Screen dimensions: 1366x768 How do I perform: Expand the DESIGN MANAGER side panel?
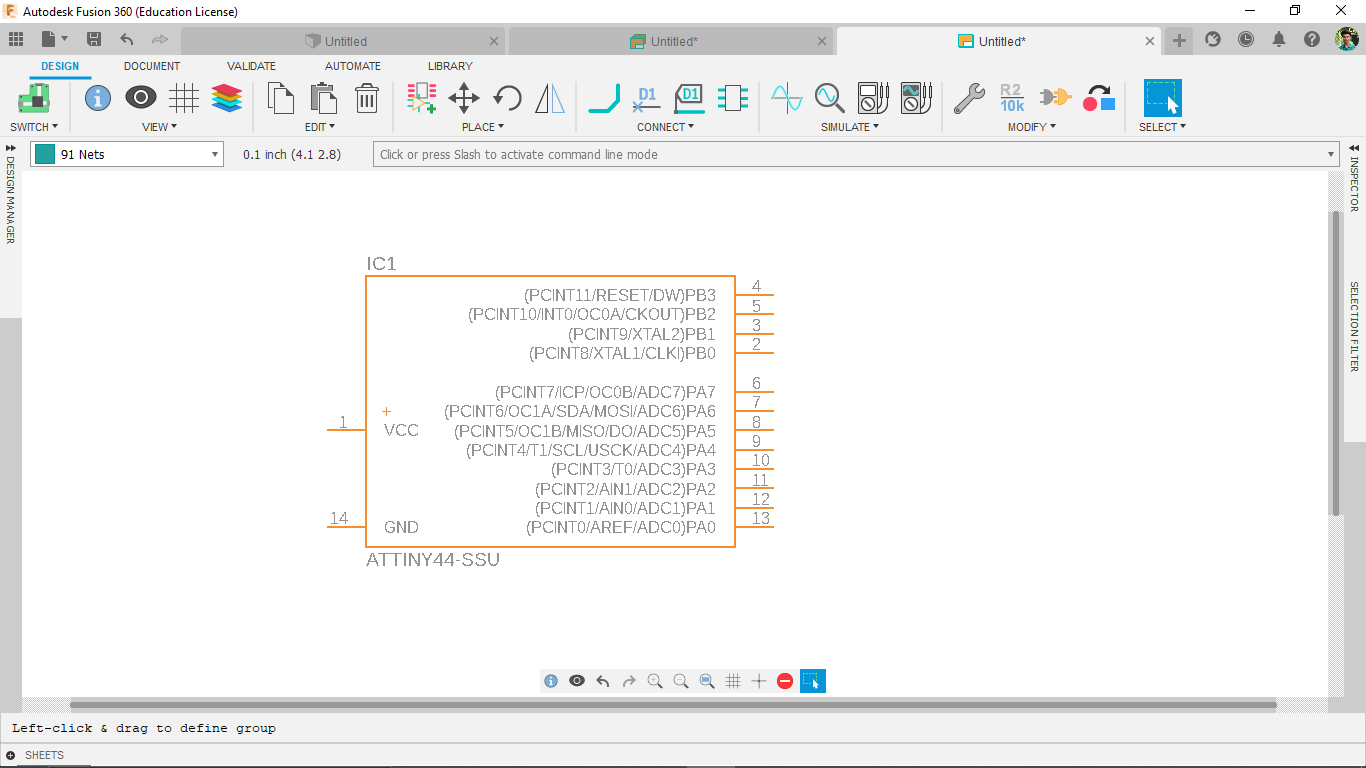tap(10, 194)
